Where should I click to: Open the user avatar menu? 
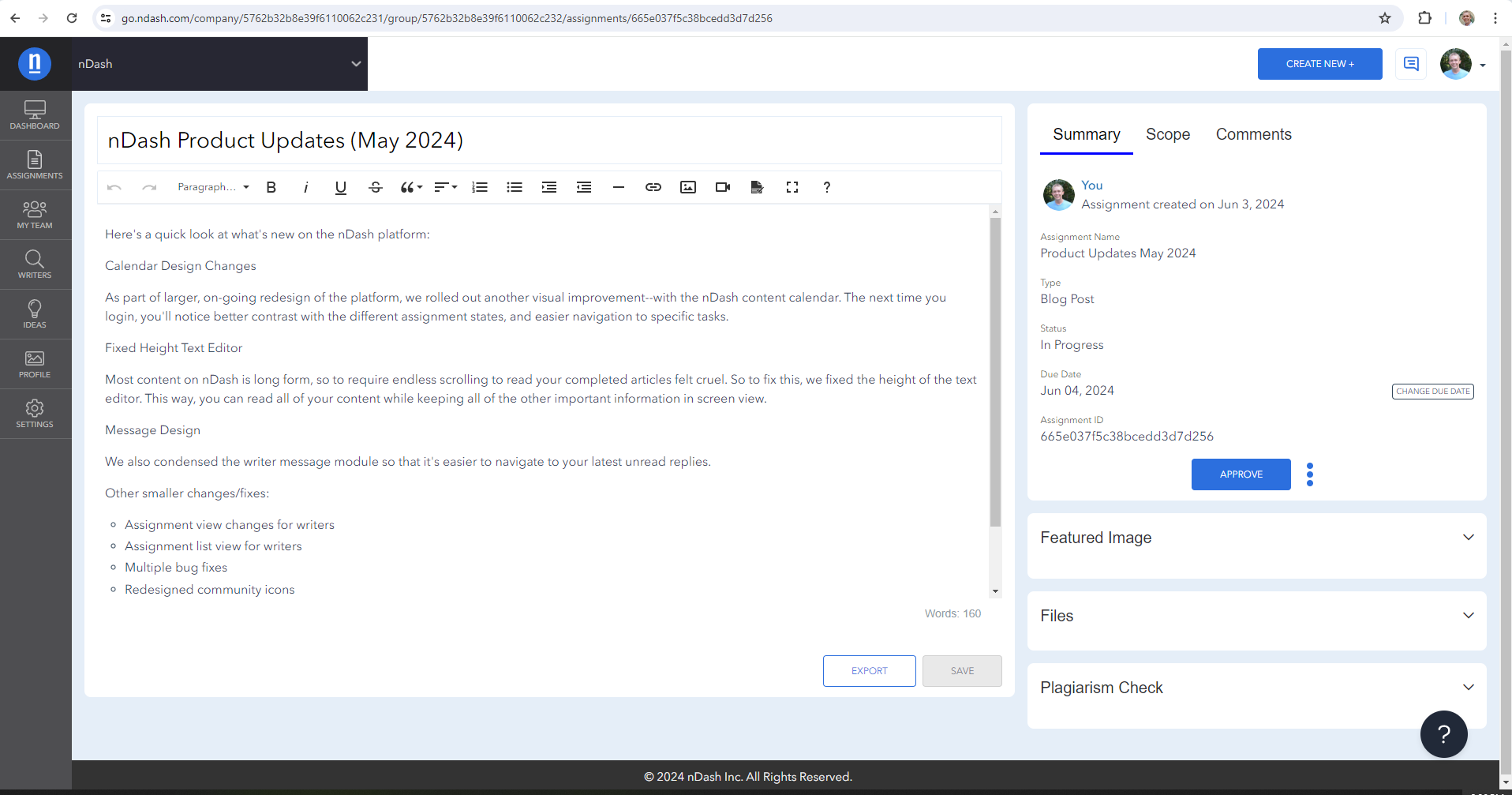click(1462, 64)
